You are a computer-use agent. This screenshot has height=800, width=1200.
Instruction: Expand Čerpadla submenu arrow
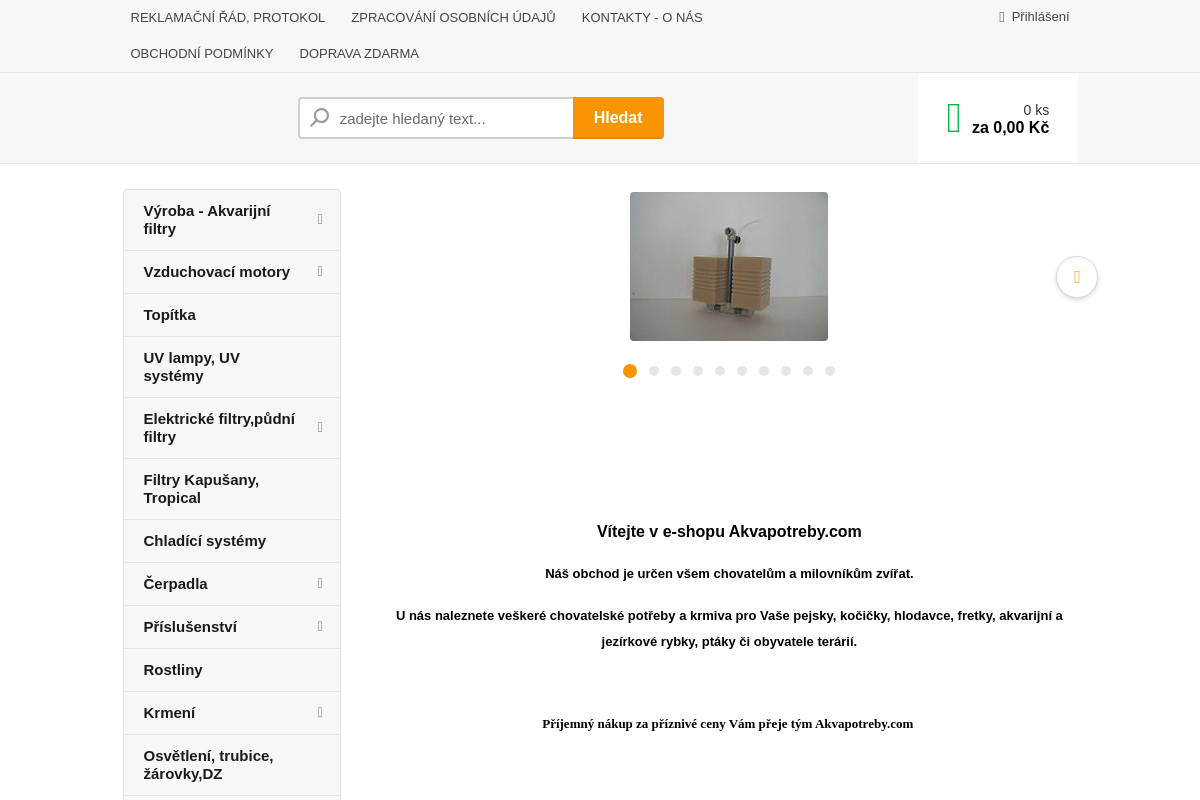pyautogui.click(x=320, y=583)
